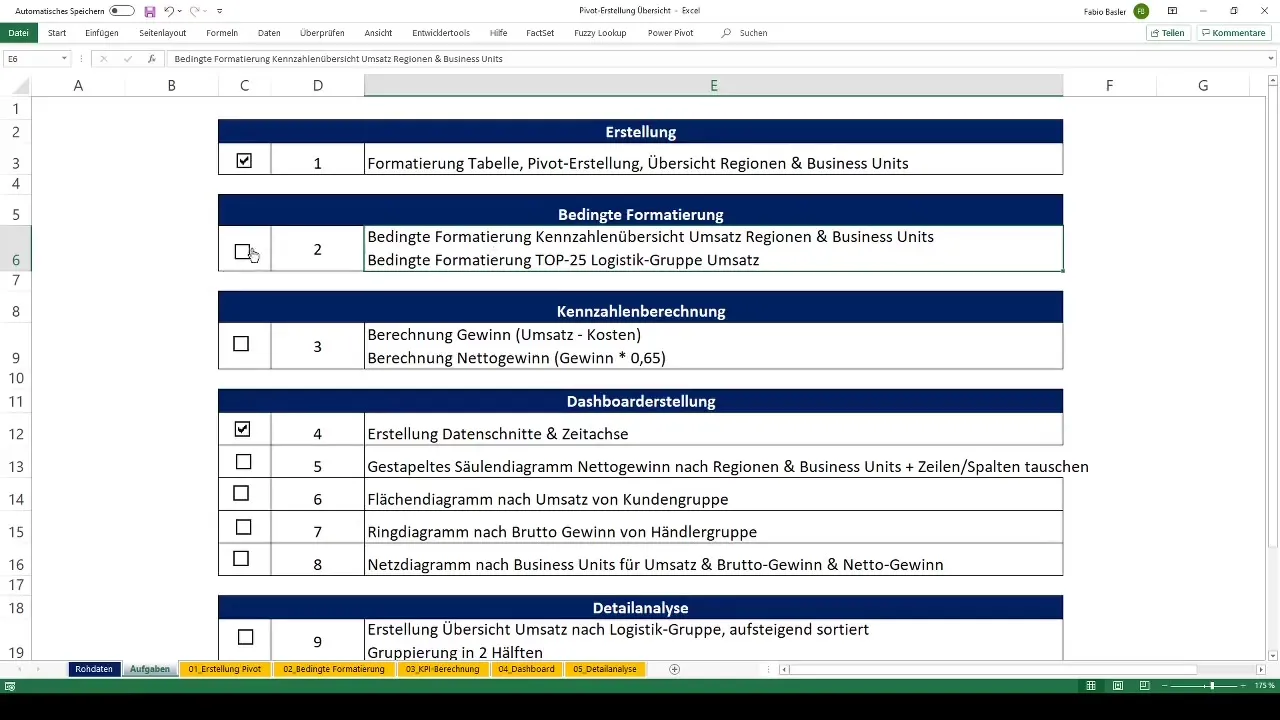Click the Kommentare button
The height and width of the screenshot is (720, 1280).
(x=1234, y=33)
